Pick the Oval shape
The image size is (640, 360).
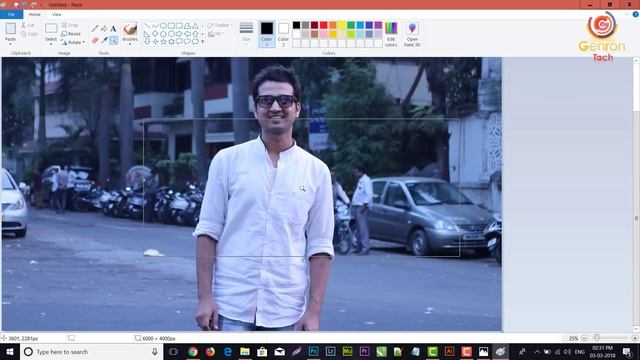pos(163,26)
